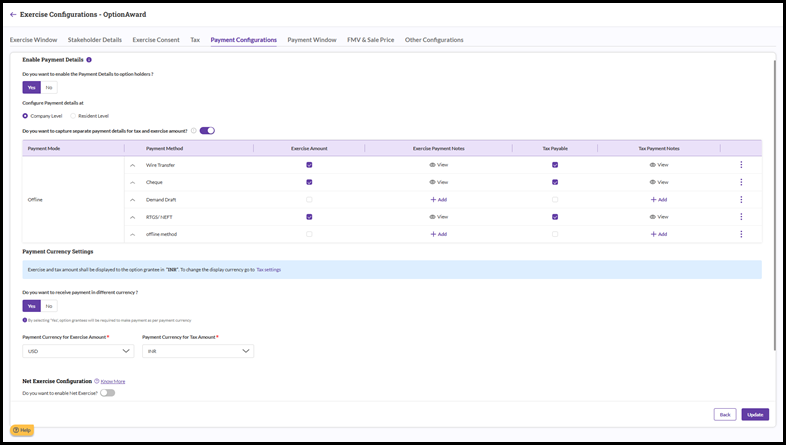The height and width of the screenshot is (445, 786).
Task: Check Tax Payable for offline method
Action: 555,234
